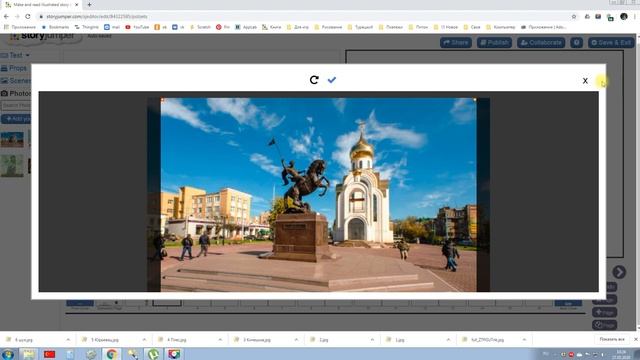The image size is (640, 360).
Task: Open the Windows Start menu
Action: click(8, 354)
